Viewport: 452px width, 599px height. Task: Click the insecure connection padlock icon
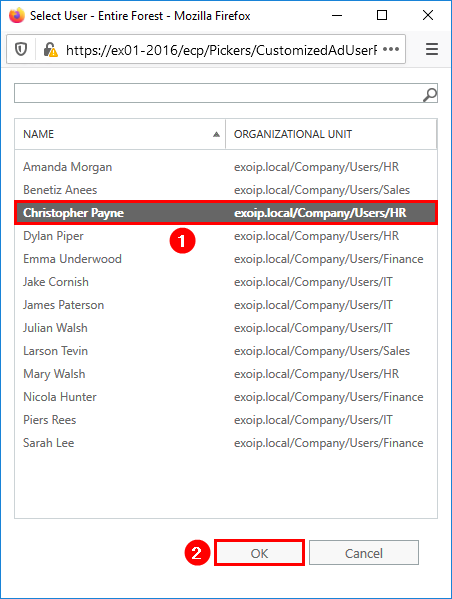[50, 50]
